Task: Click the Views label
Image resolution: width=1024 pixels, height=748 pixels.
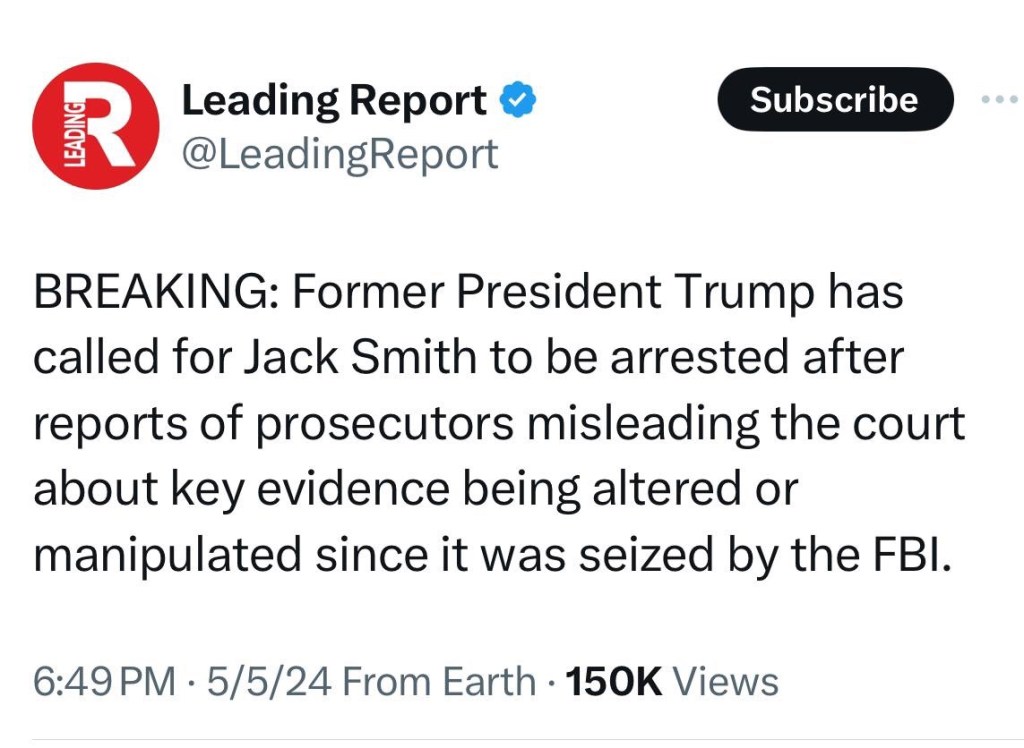Action: coord(726,682)
